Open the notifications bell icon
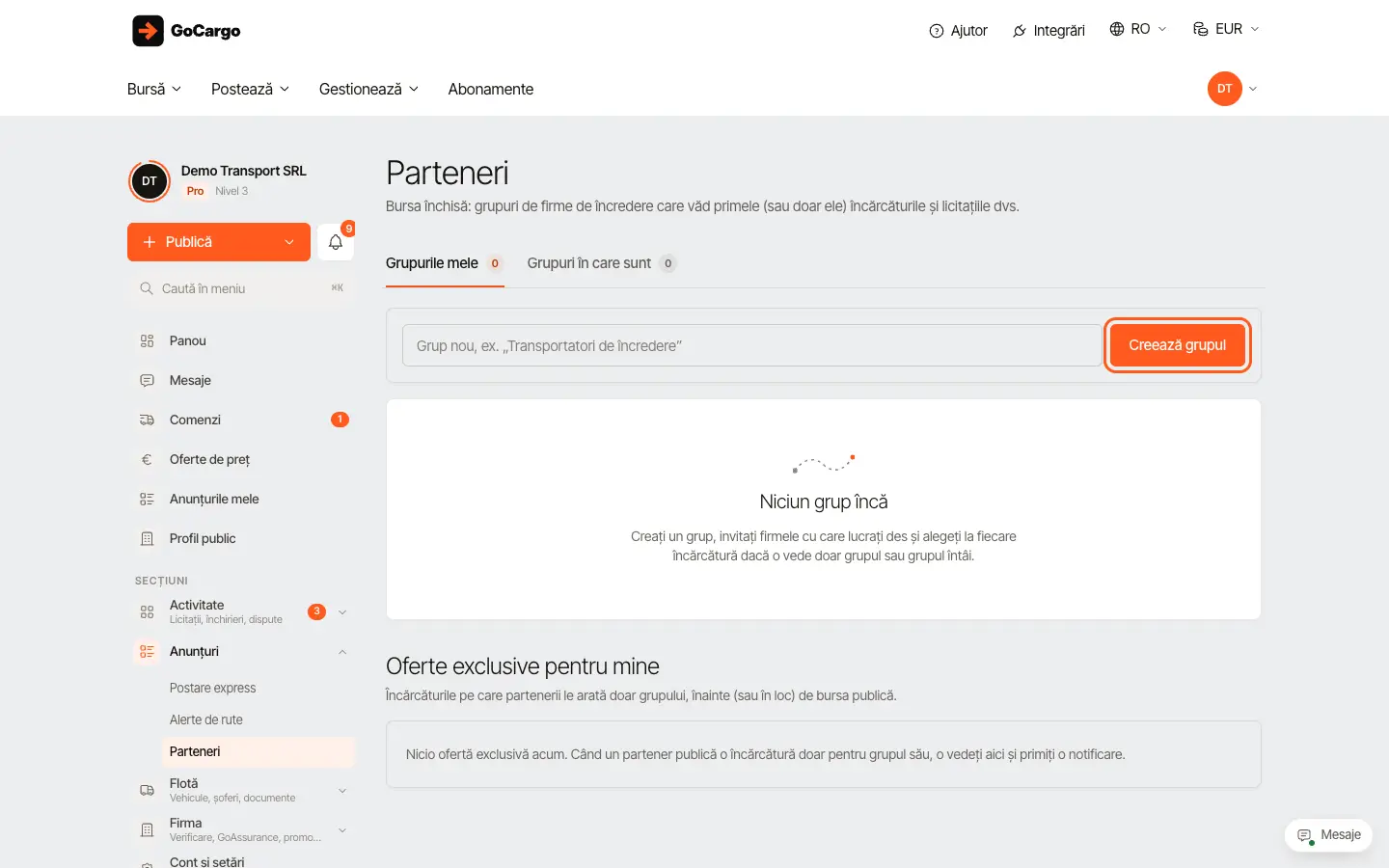This screenshot has height=868, width=1389. 336,242
